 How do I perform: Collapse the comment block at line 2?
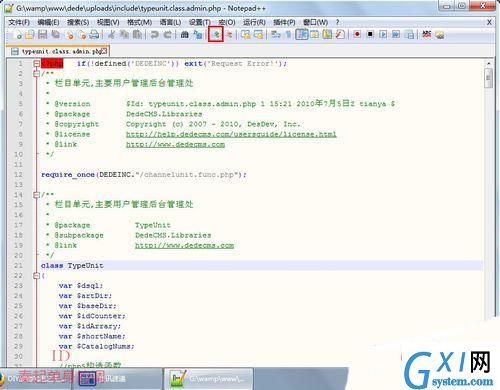[x=36, y=74]
